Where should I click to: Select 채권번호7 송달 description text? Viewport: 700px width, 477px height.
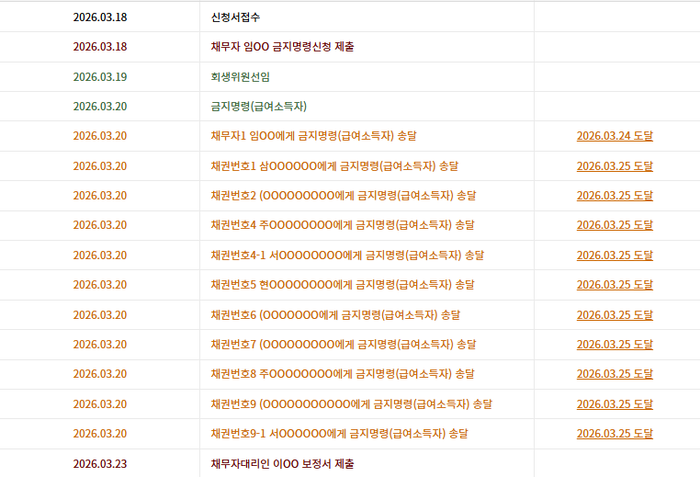click(x=343, y=345)
